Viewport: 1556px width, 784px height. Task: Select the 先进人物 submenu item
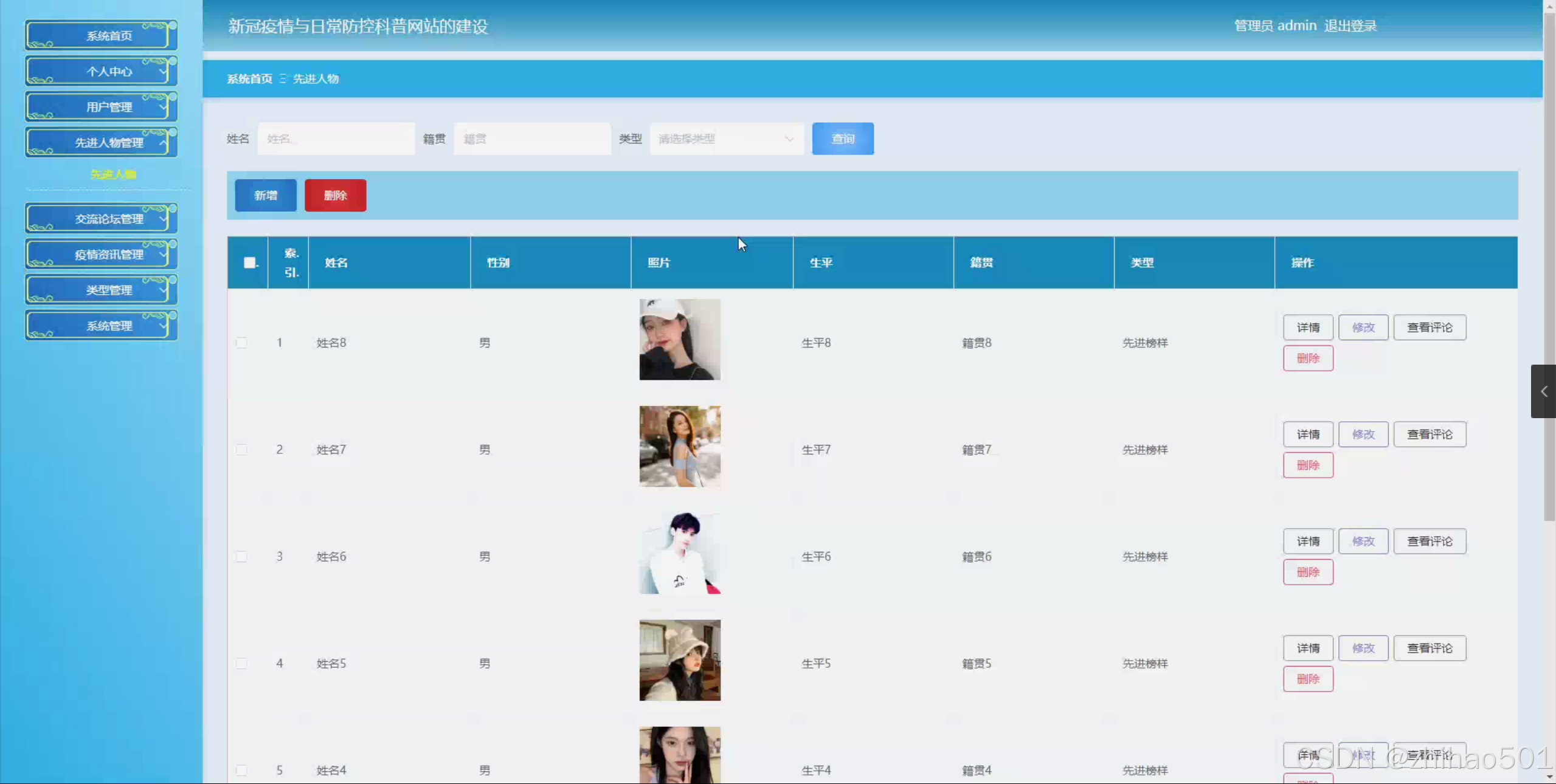click(113, 174)
